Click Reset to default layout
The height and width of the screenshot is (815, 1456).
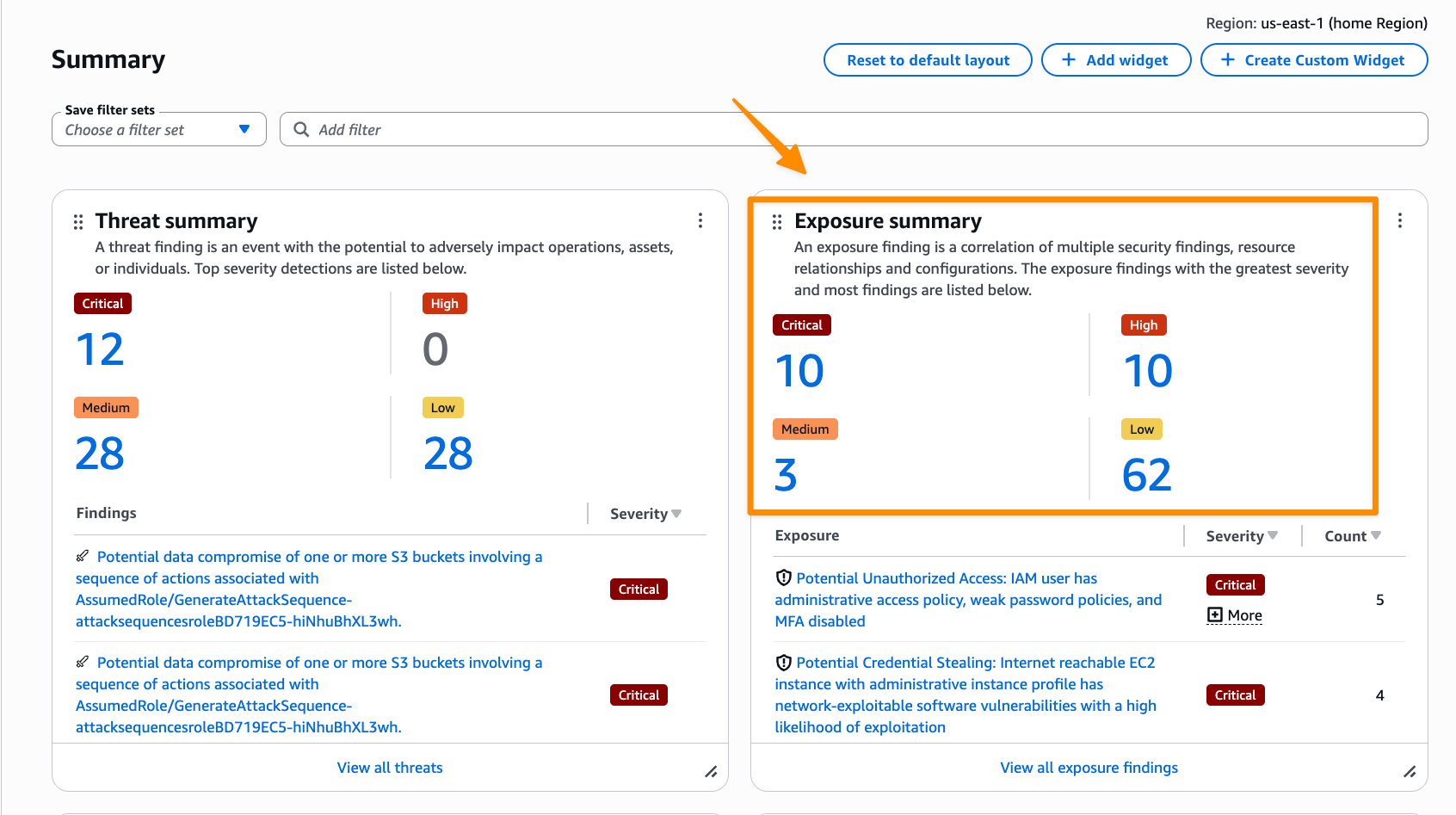tap(928, 59)
